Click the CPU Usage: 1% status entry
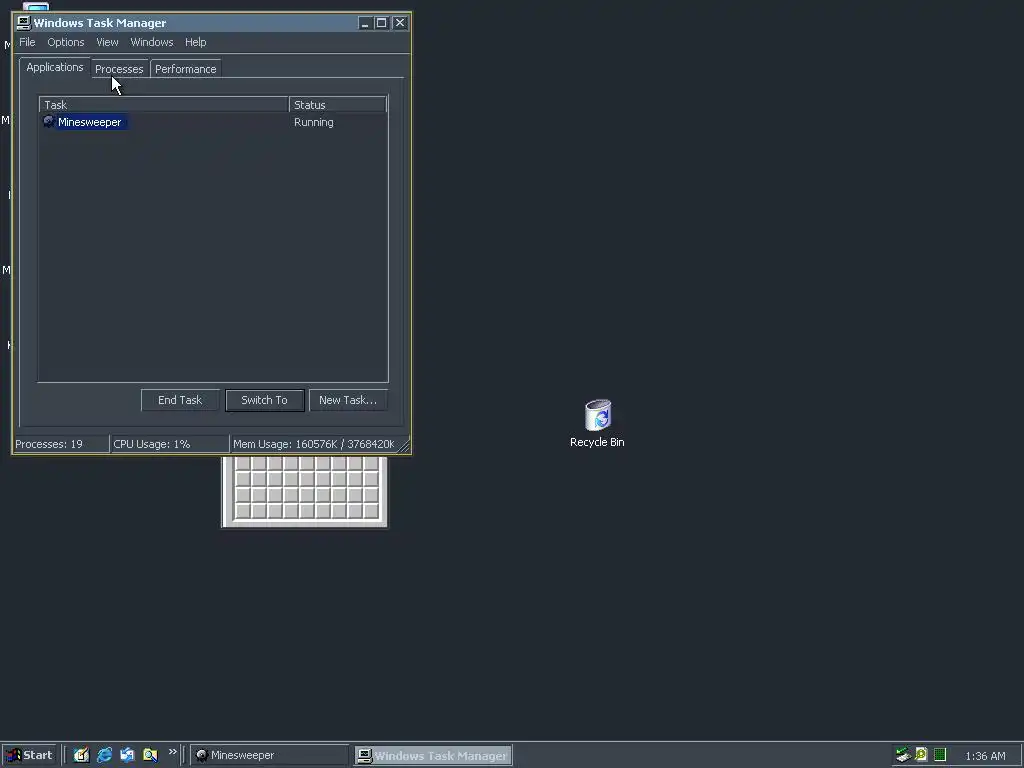Image resolution: width=1024 pixels, height=768 pixels. pos(170,444)
